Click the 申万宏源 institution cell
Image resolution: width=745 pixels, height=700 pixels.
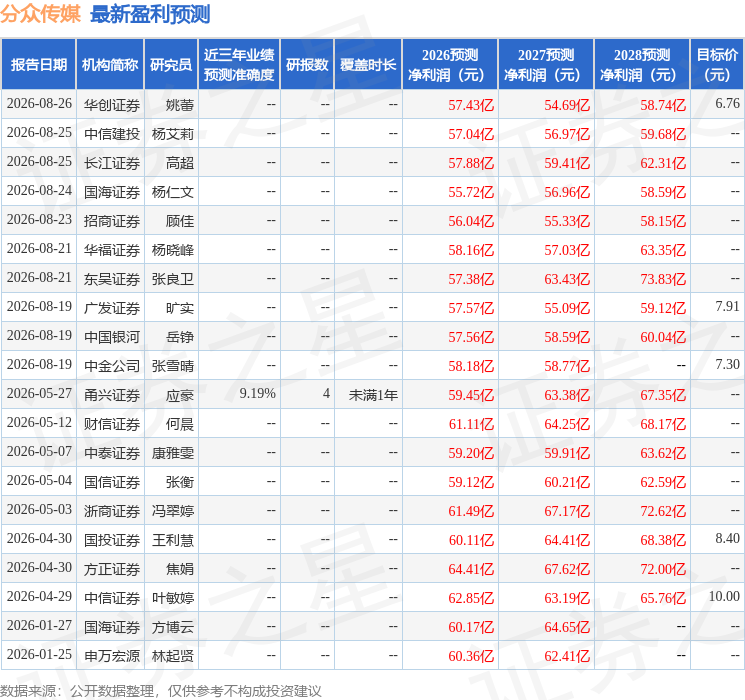[x=112, y=656]
